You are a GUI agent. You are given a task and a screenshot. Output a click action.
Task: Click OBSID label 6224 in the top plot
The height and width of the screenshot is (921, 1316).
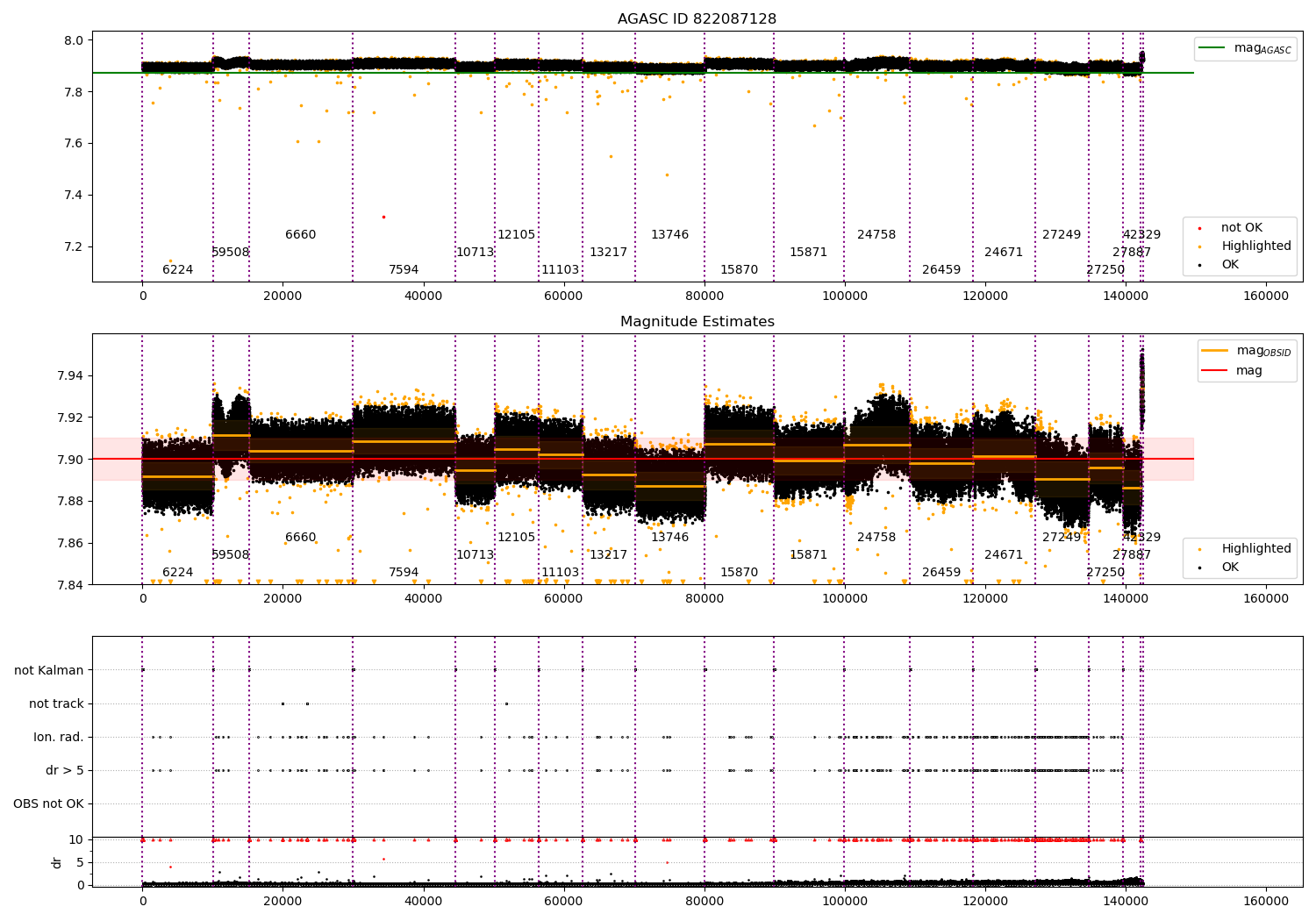point(177,270)
